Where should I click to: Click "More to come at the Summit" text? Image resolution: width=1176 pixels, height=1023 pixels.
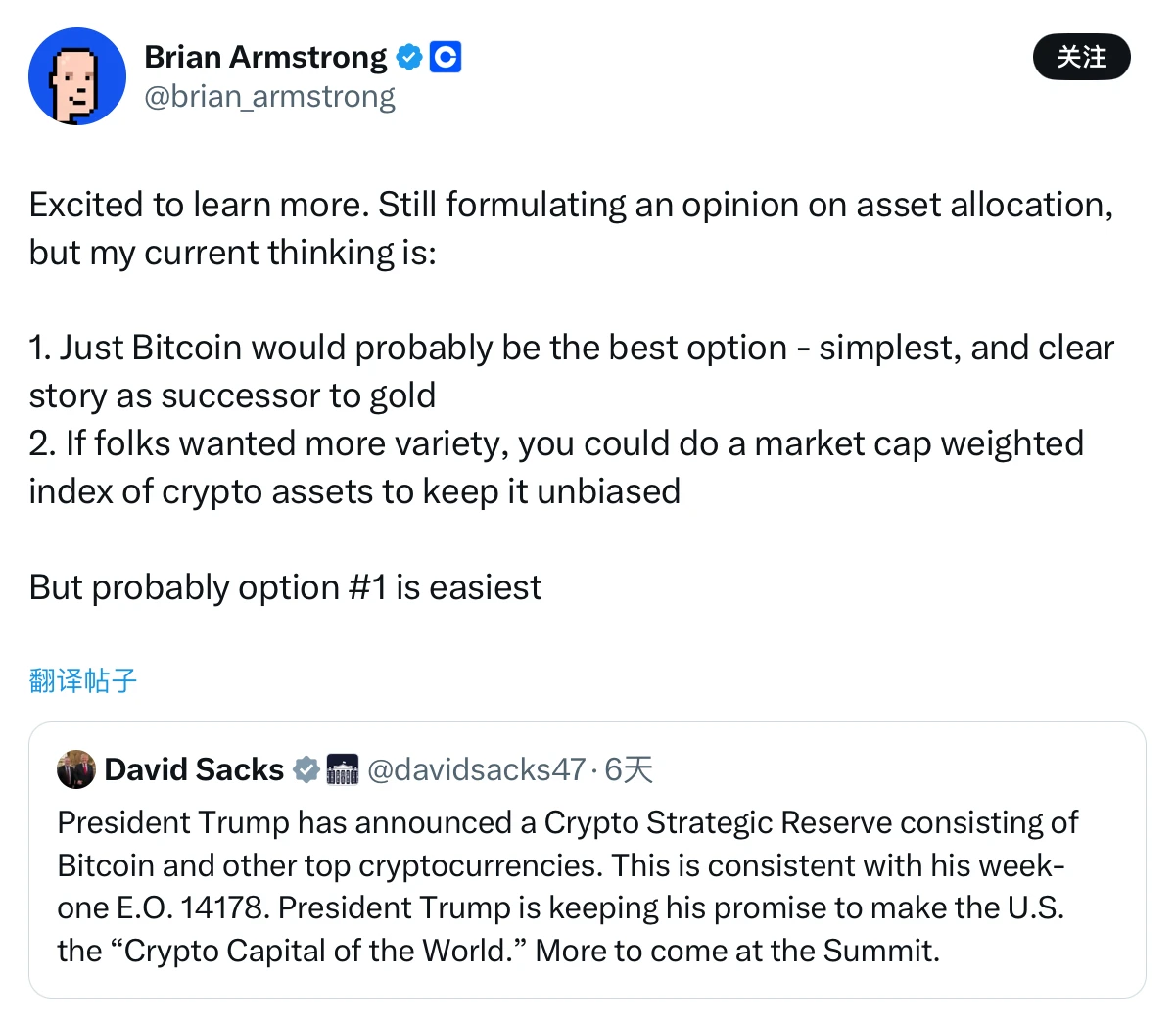pyautogui.click(x=737, y=951)
